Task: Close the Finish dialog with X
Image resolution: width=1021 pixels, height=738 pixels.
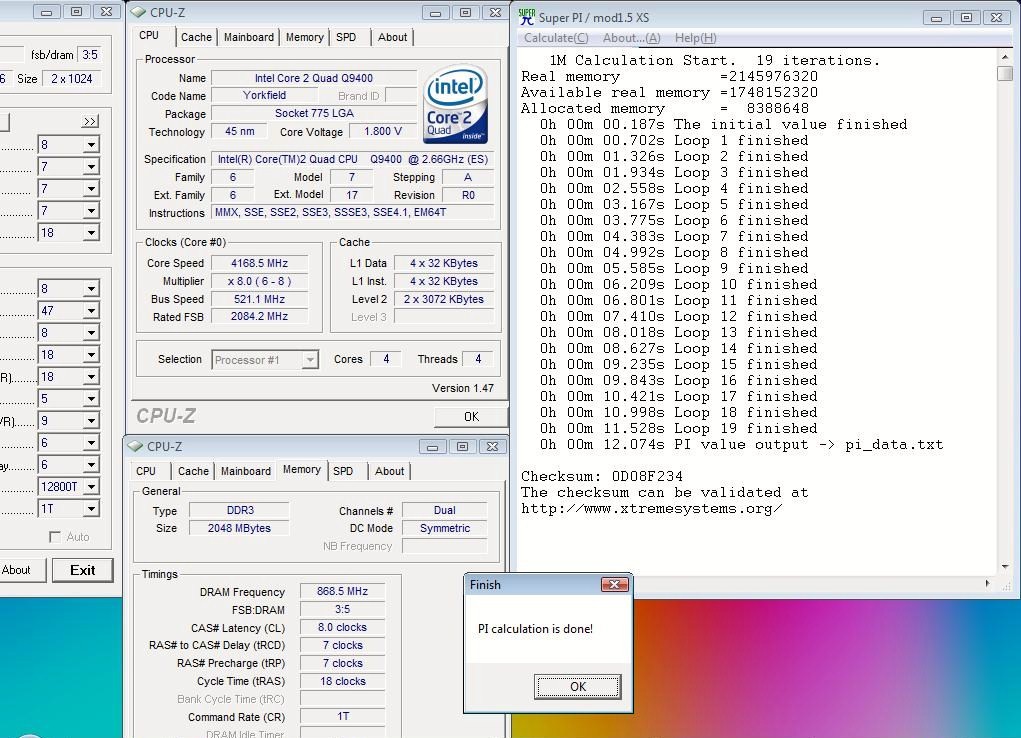Action: click(x=615, y=584)
